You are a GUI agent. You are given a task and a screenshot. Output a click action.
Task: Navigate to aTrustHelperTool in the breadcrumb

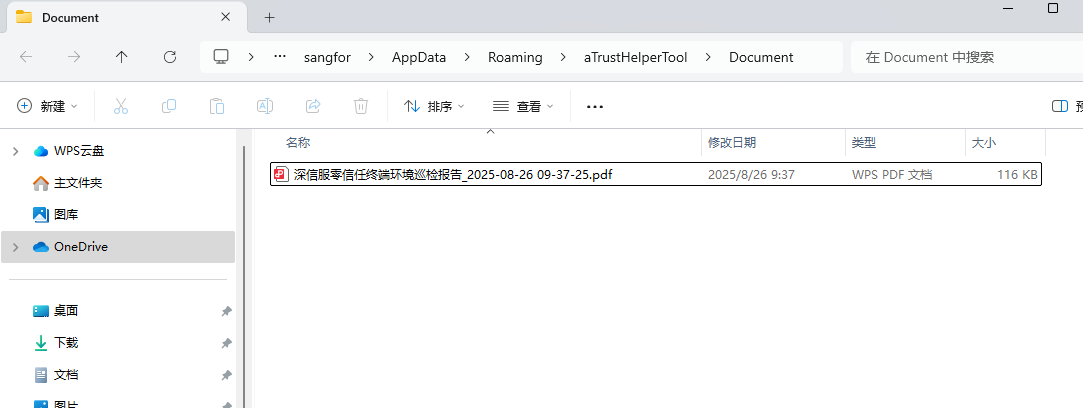[x=635, y=57]
